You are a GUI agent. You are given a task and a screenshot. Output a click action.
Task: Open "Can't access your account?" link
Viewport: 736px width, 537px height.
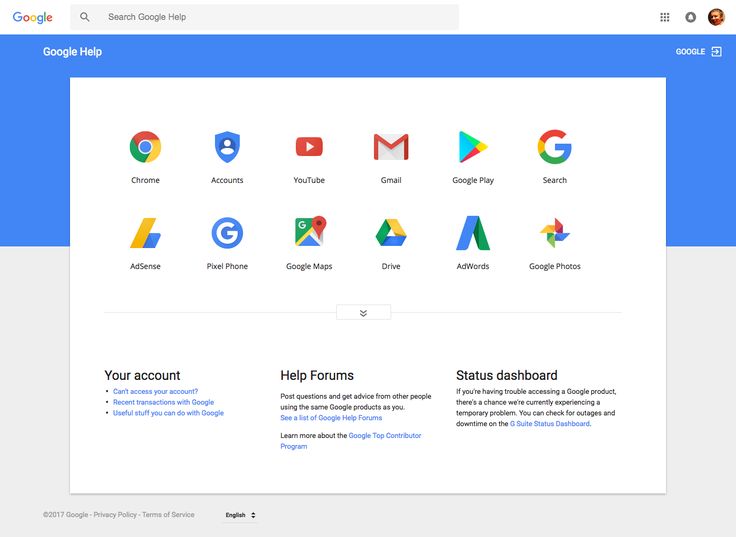pyautogui.click(x=155, y=391)
